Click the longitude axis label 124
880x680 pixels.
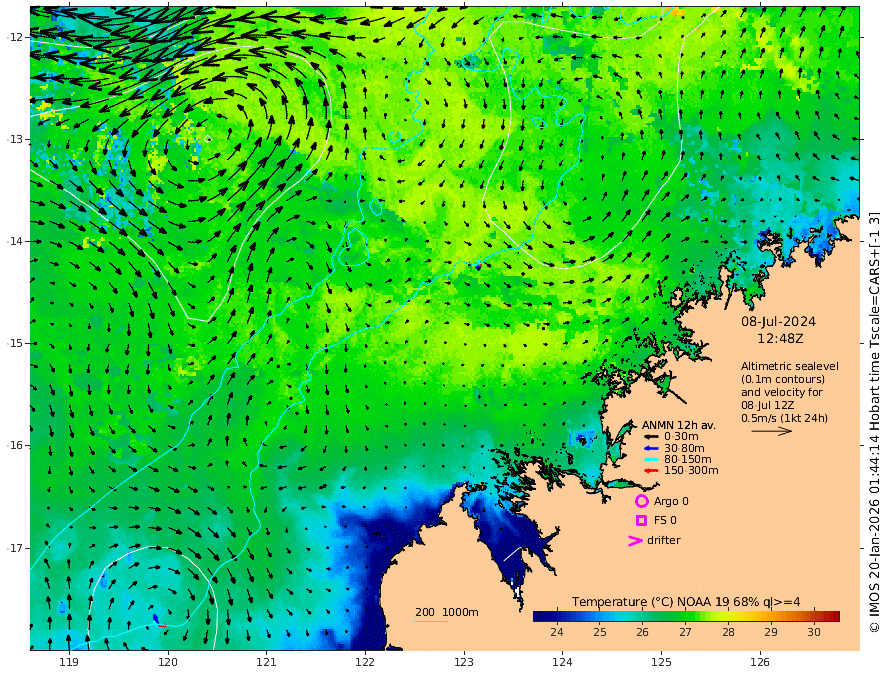click(x=562, y=663)
